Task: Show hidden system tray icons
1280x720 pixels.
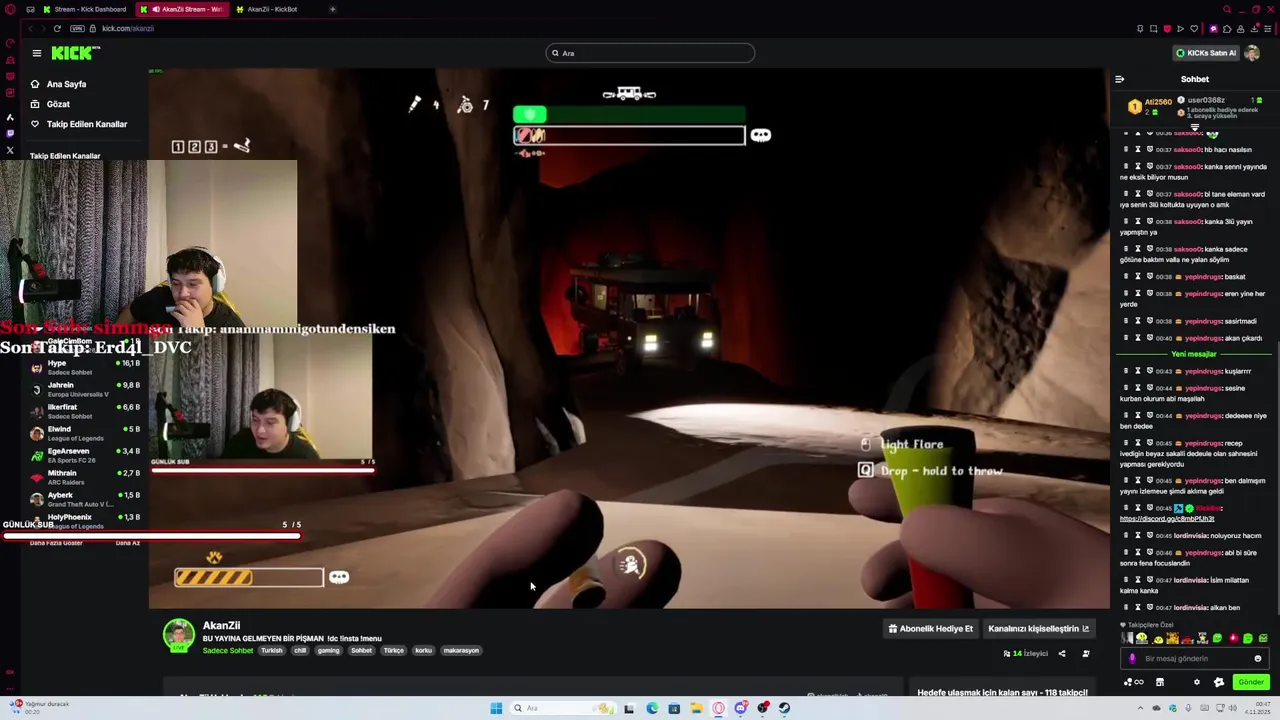Action: (1141, 709)
